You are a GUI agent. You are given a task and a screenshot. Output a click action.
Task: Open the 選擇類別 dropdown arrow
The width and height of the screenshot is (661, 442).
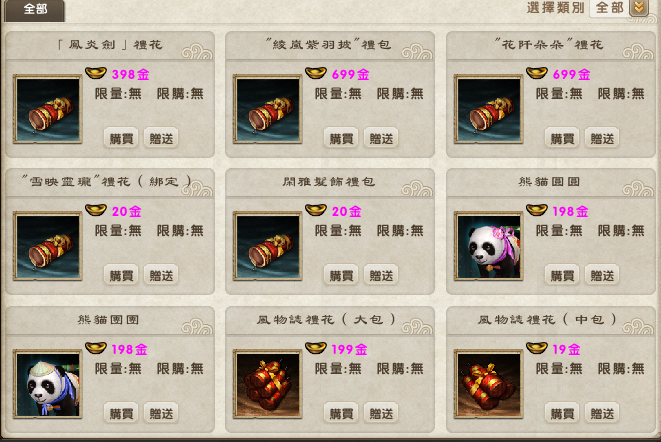[x=639, y=8]
